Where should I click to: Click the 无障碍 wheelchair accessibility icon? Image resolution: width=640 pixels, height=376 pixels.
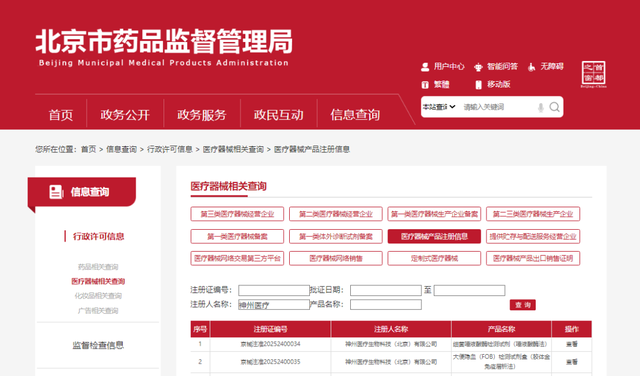(531, 67)
